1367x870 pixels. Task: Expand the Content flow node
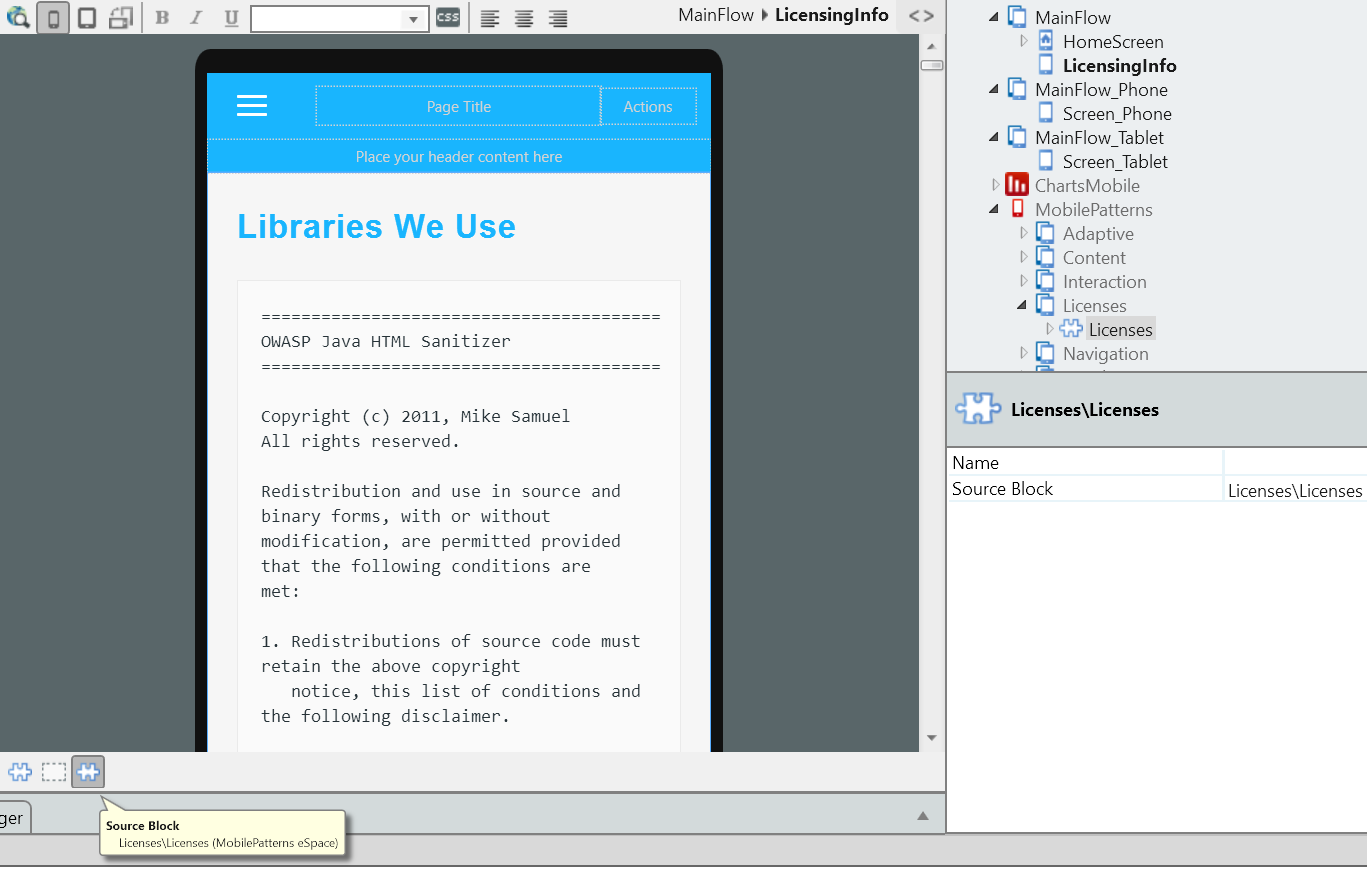pyautogui.click(x=1024, y=257)
